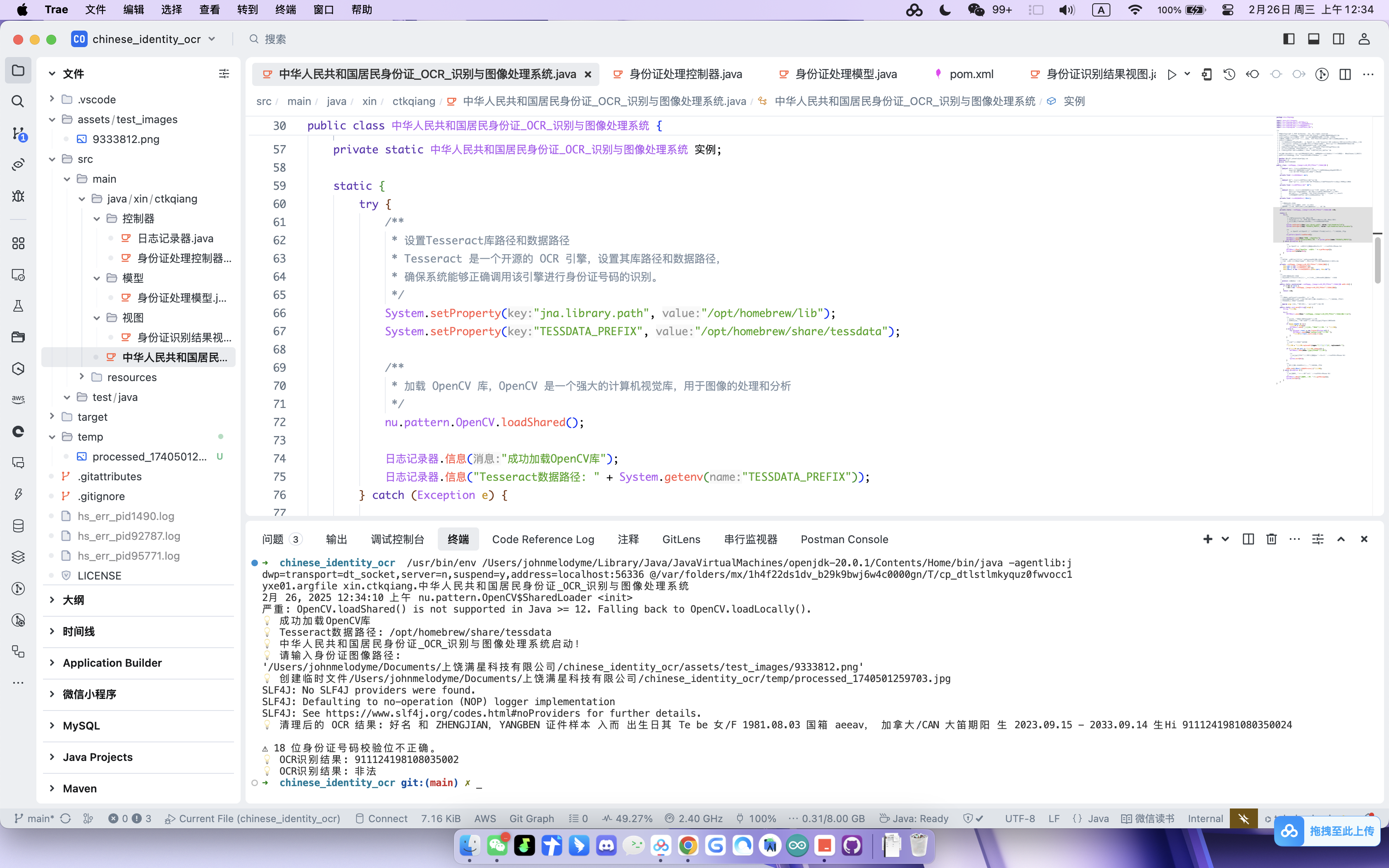Screen dimensions: 1389x868
Task: Toggle the primary left sidebar
Action: tap(1289, 39)
